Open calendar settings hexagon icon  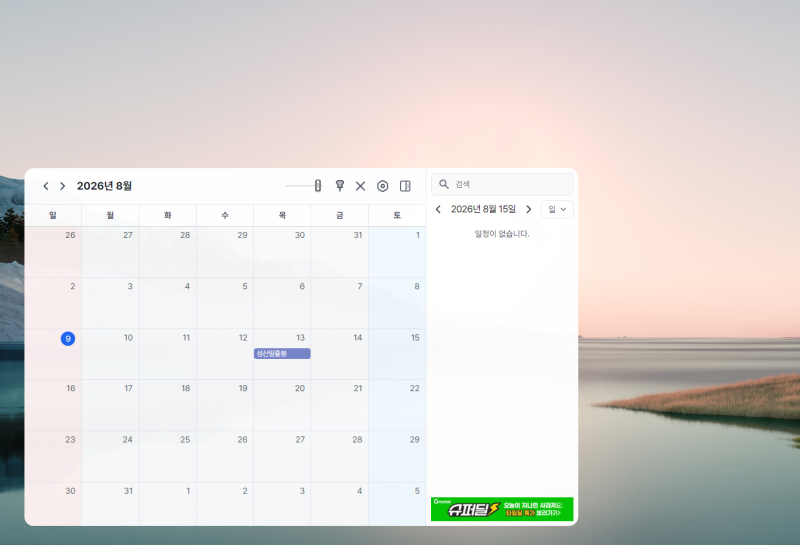tap(382, 186)
